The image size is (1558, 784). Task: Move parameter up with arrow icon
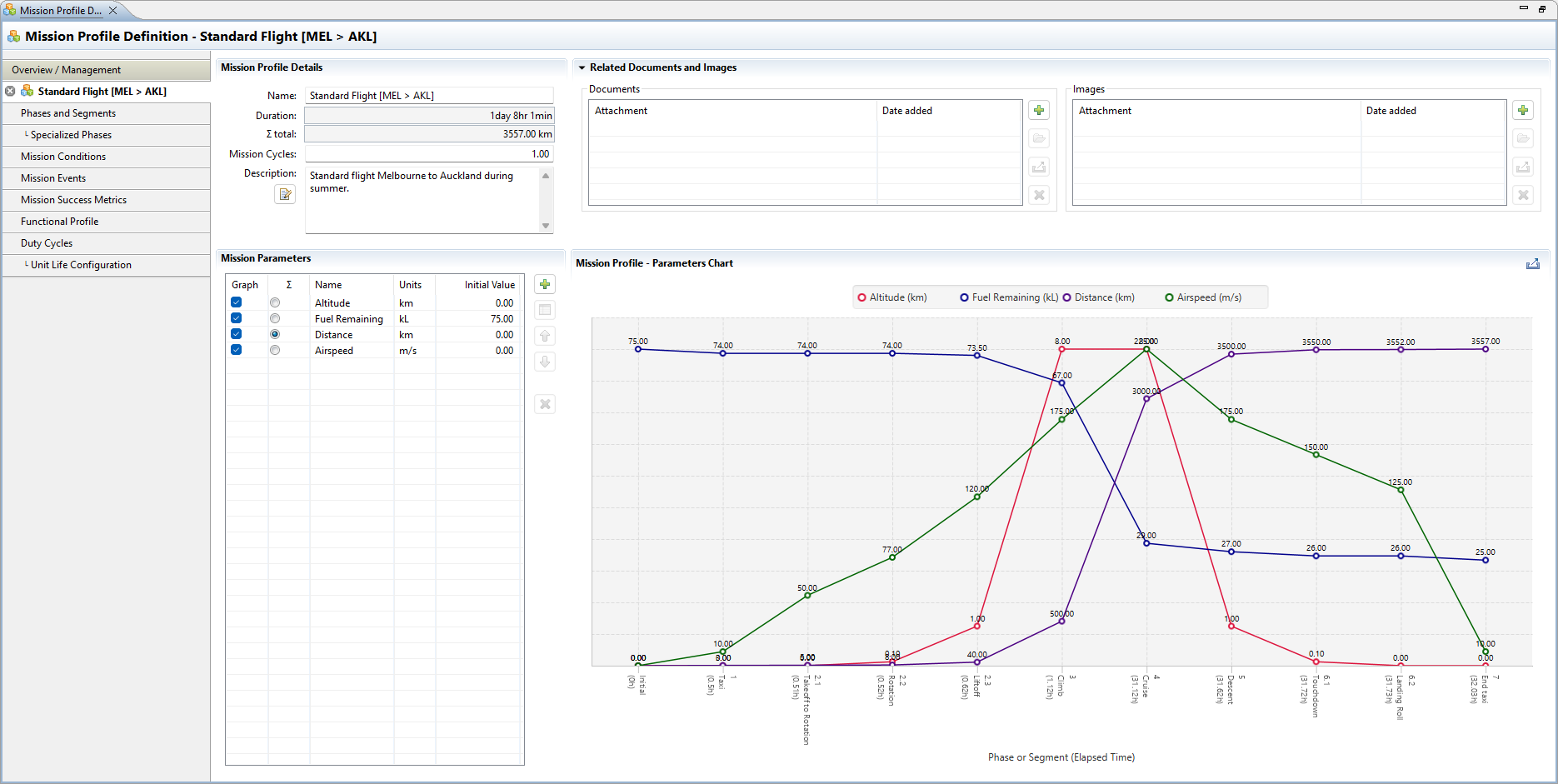point(545,337)
